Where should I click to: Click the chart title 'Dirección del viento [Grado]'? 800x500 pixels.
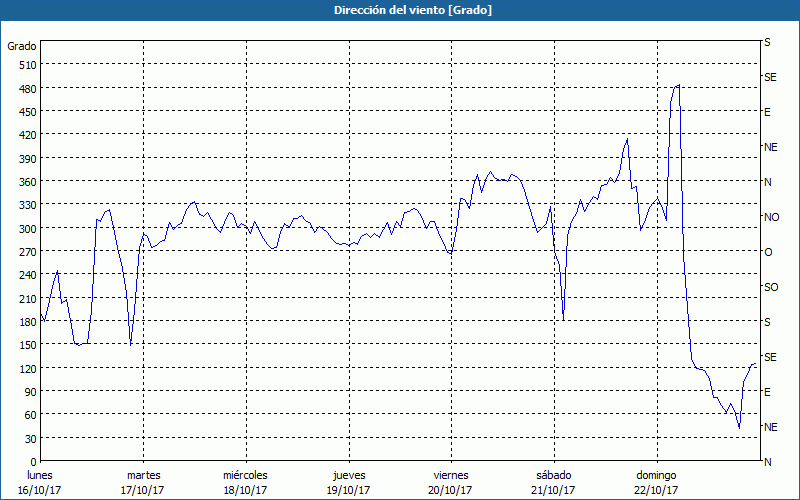point(399,10)
